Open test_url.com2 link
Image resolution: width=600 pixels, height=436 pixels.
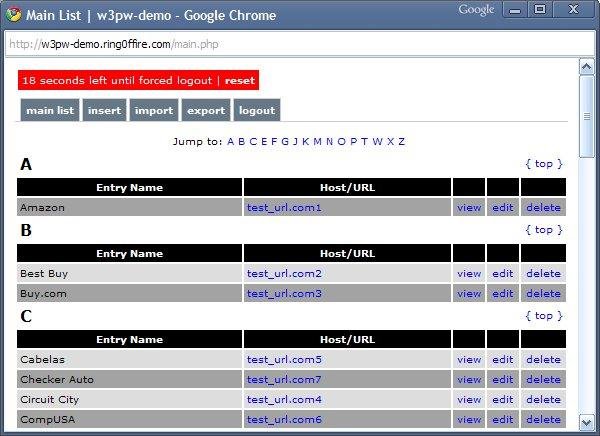click(x=284, y=273)
